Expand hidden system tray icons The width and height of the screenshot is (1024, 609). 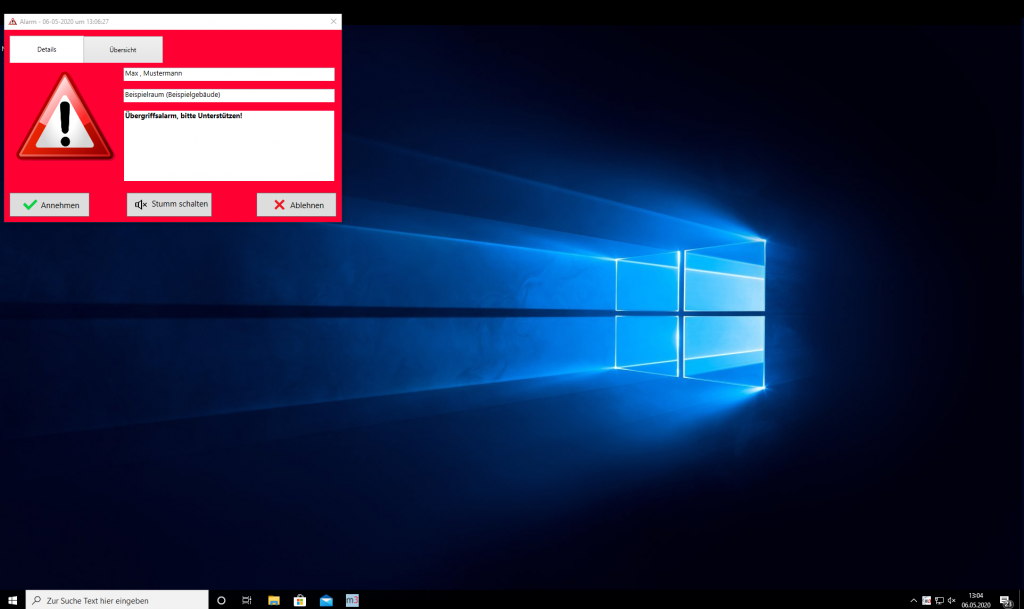pos(914,601)
